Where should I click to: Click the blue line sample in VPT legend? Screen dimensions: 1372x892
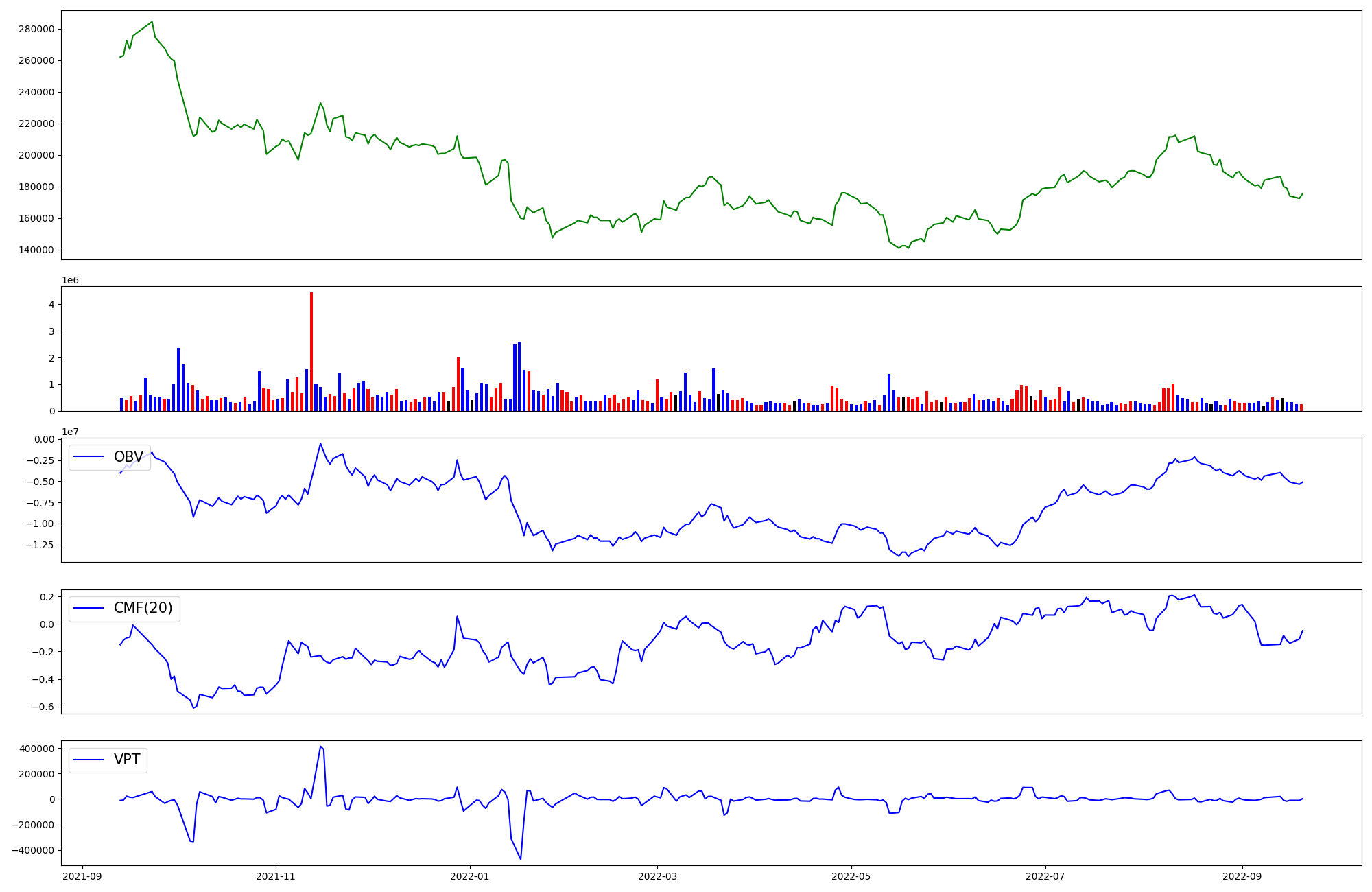pyautogui.click(x=88, y=760)
